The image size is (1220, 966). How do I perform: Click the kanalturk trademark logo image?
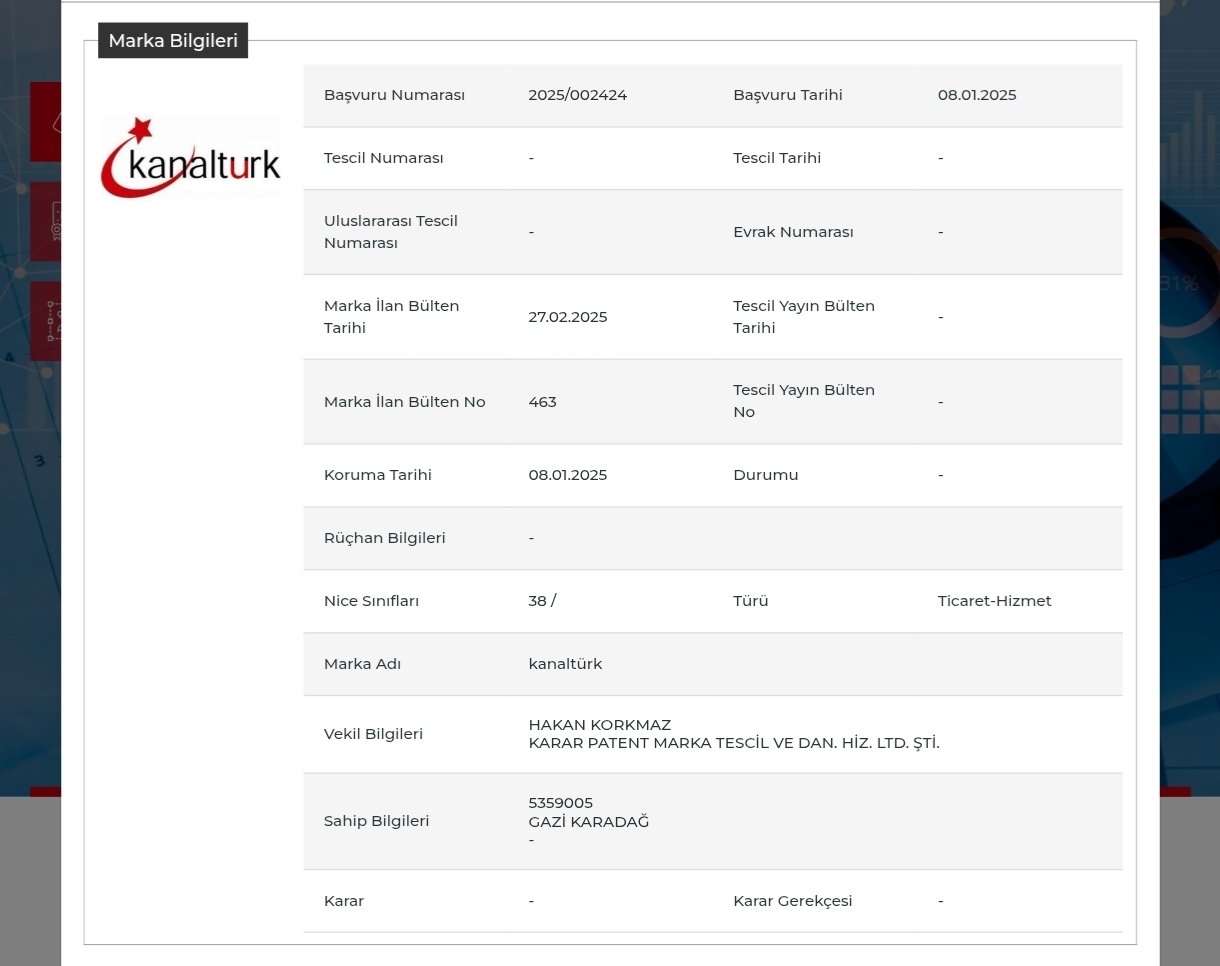pyautogui.click(x=191, y=158)
